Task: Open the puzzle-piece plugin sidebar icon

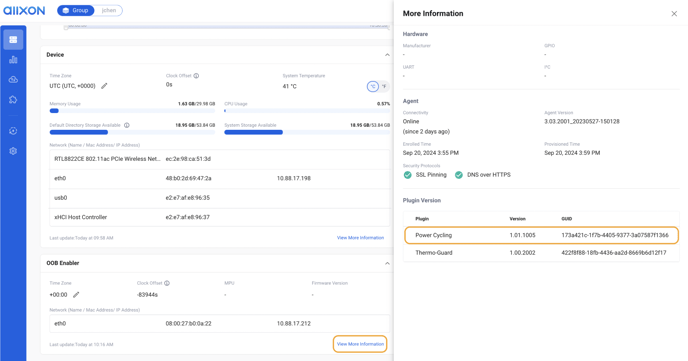Action: (13, 100)
